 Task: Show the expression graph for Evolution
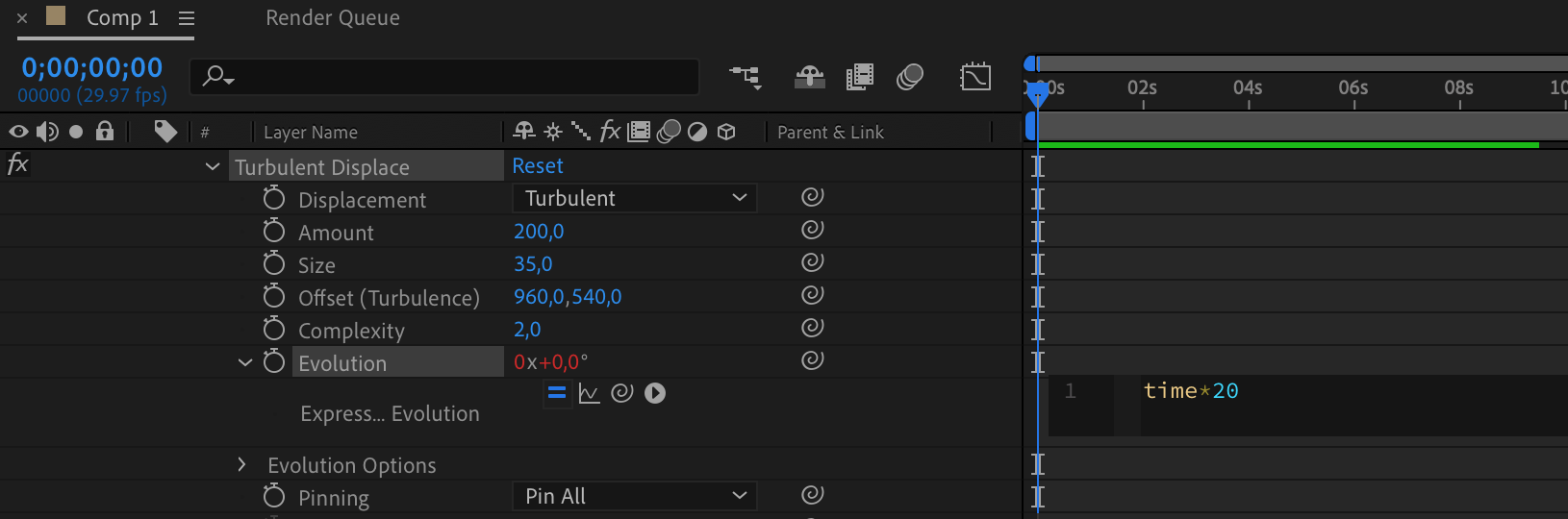point(589,393)
